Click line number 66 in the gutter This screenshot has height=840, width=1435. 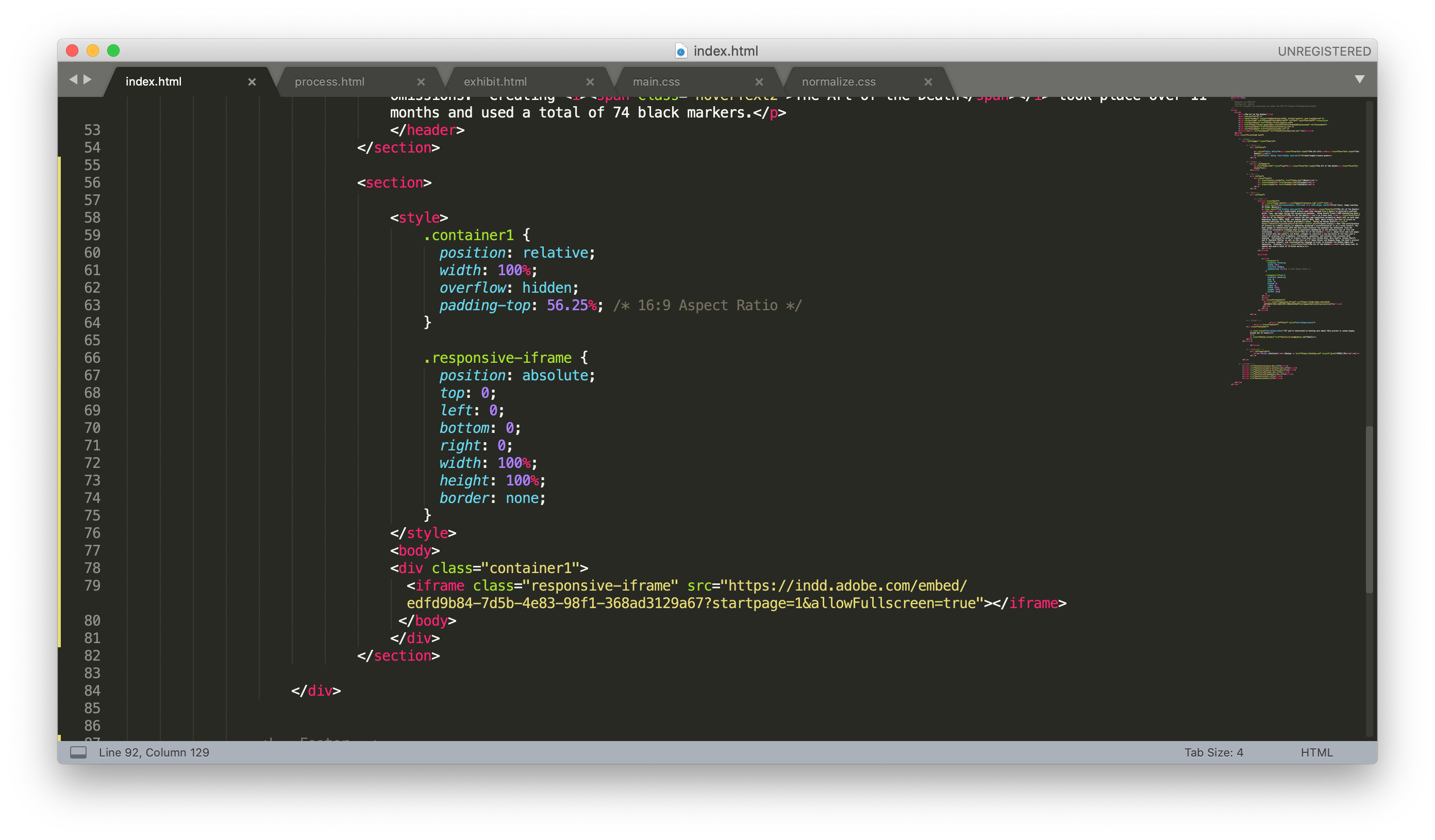[x=92, y=358]
